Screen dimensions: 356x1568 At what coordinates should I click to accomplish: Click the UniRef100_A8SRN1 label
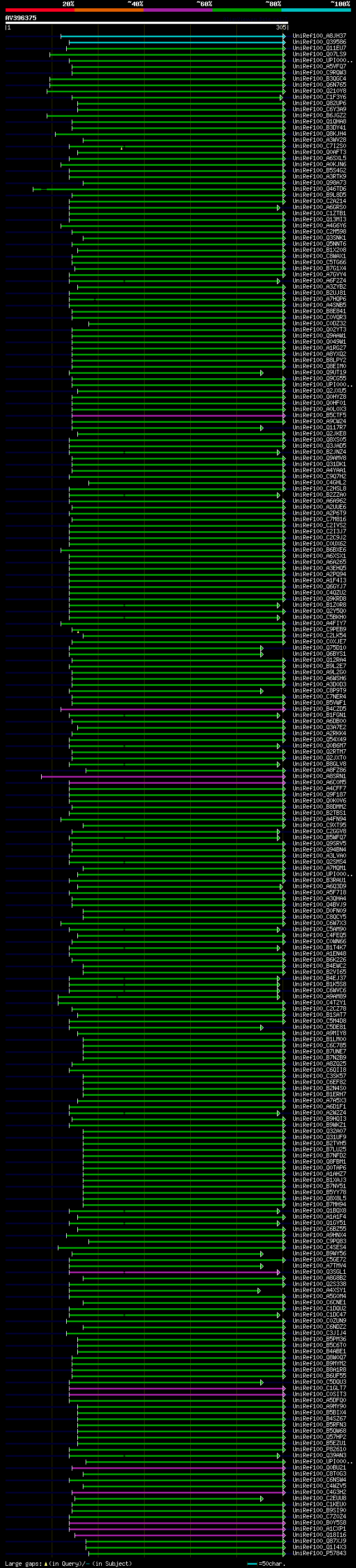click(319, 776)
